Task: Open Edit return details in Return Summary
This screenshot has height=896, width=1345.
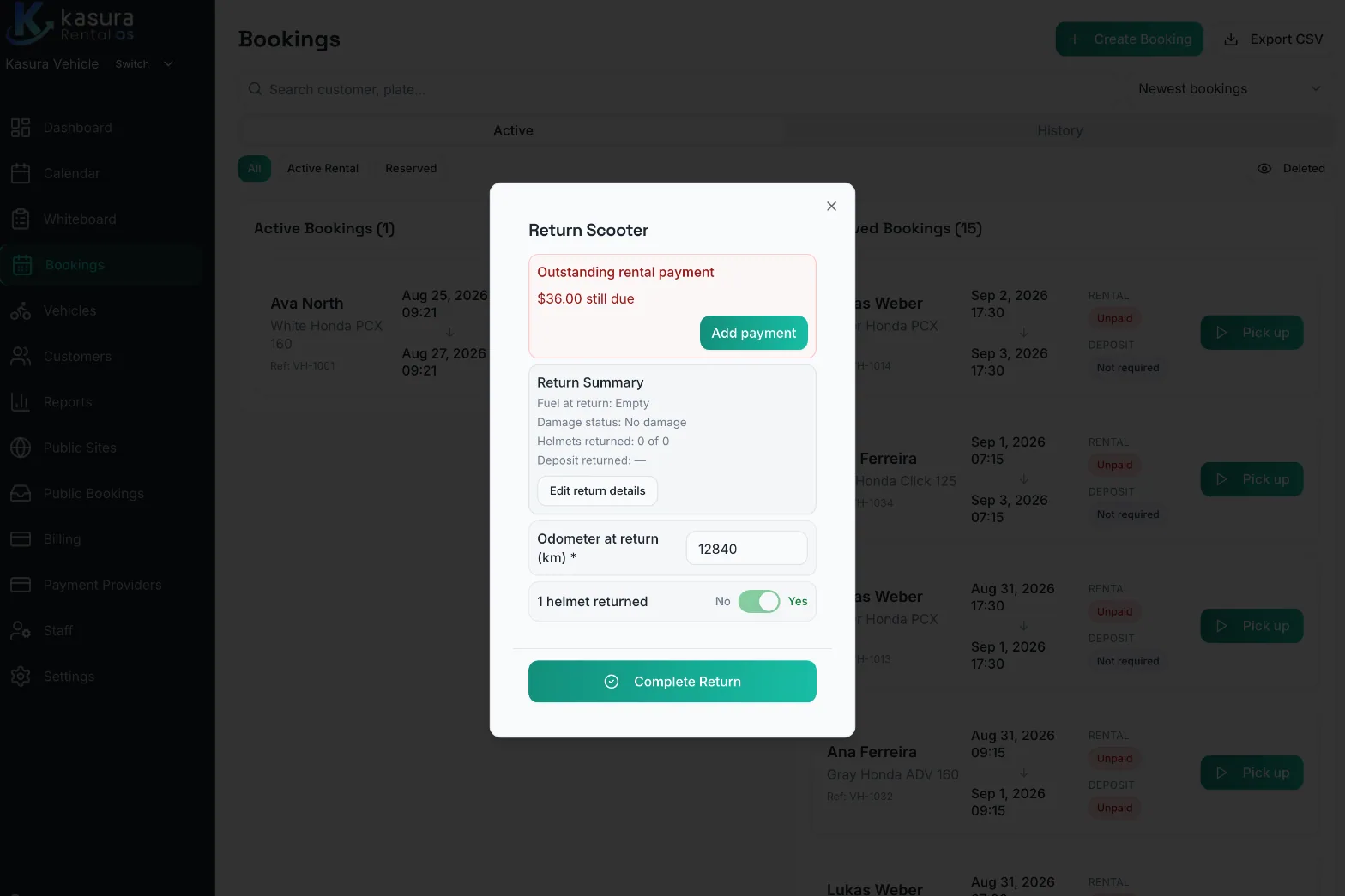Action: pyautogui.click(x=597, y=491)
